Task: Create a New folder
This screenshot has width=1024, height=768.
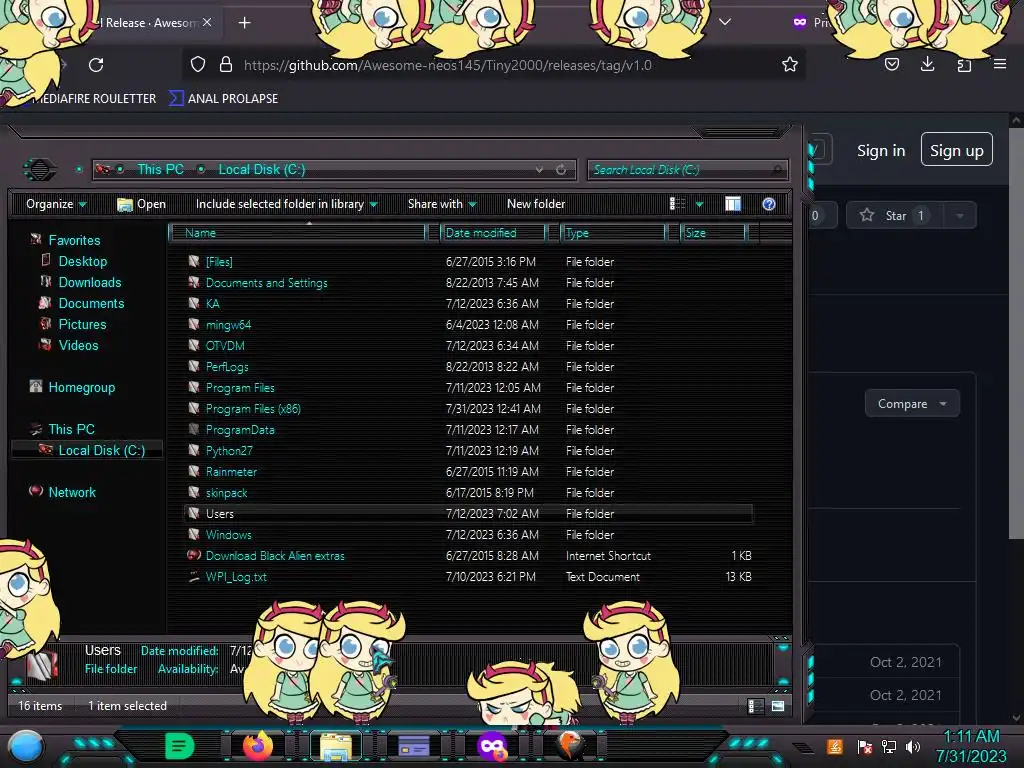Action: [536, 204]
